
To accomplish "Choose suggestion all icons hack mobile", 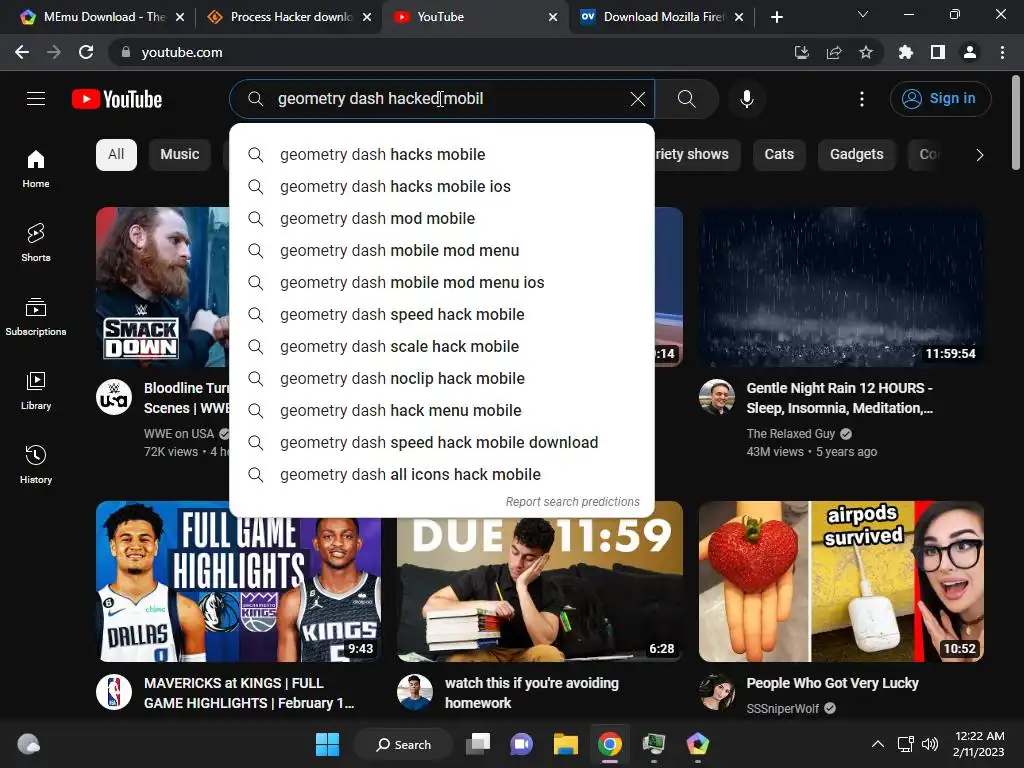I will click(442, 475).
